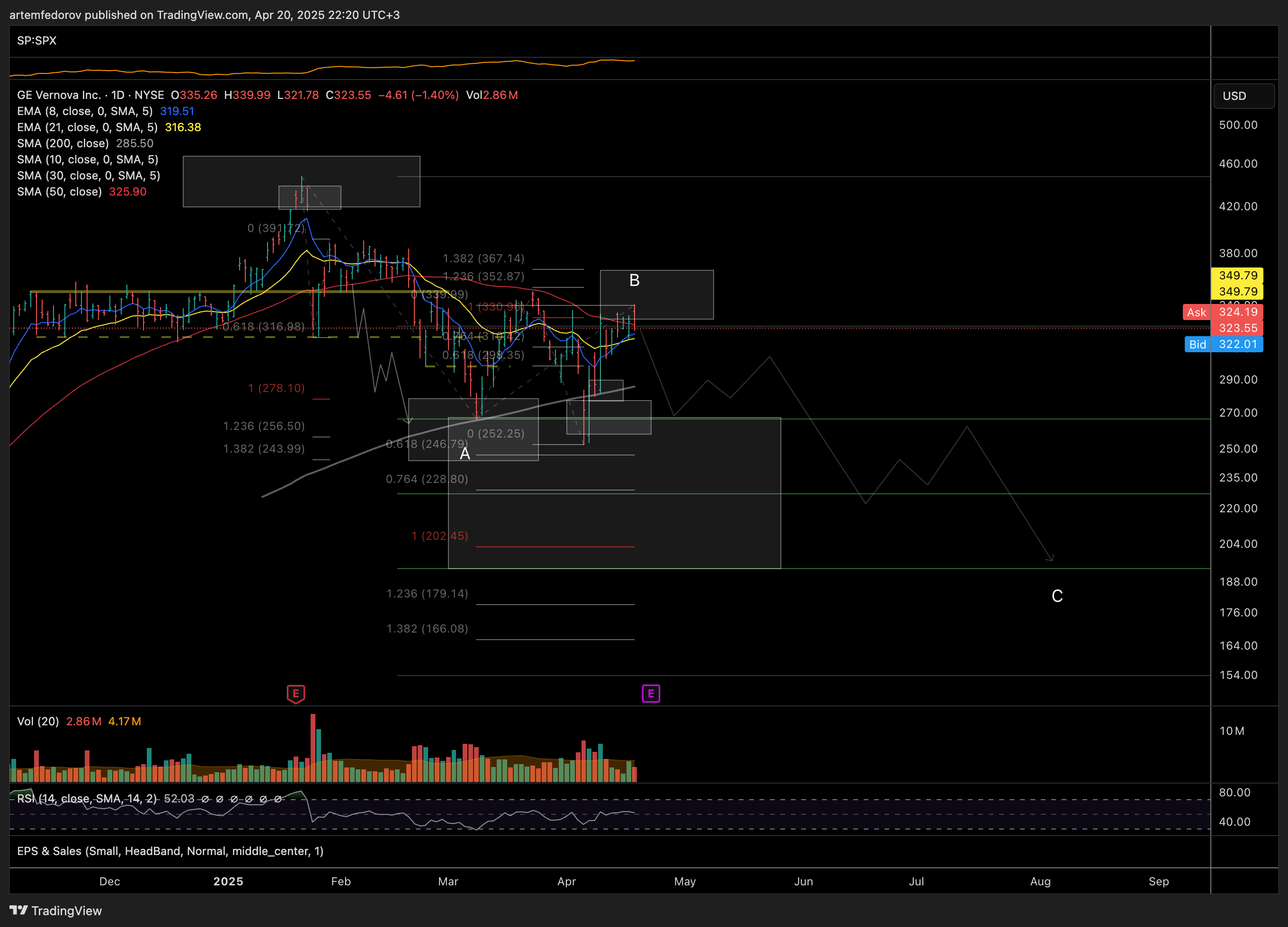Image resolution: width=1288 pixels, height=927 pixels.
Task: Click Fib level label 0.618 (246.79)
Action: tap(427, 444)
